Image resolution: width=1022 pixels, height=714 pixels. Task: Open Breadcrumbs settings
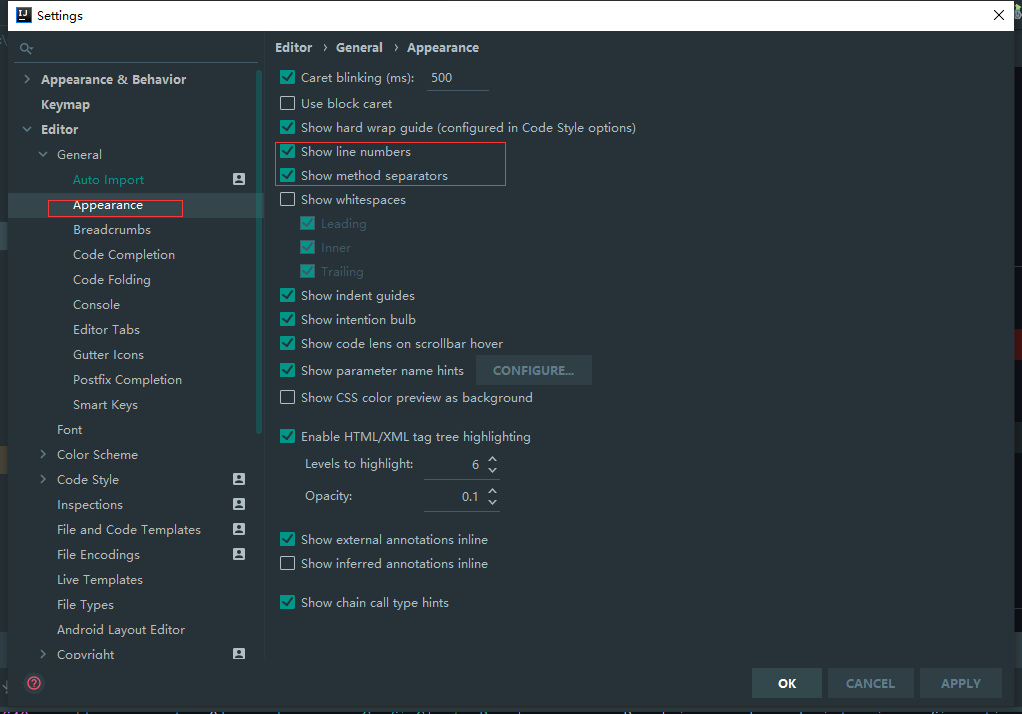[111, 230]
